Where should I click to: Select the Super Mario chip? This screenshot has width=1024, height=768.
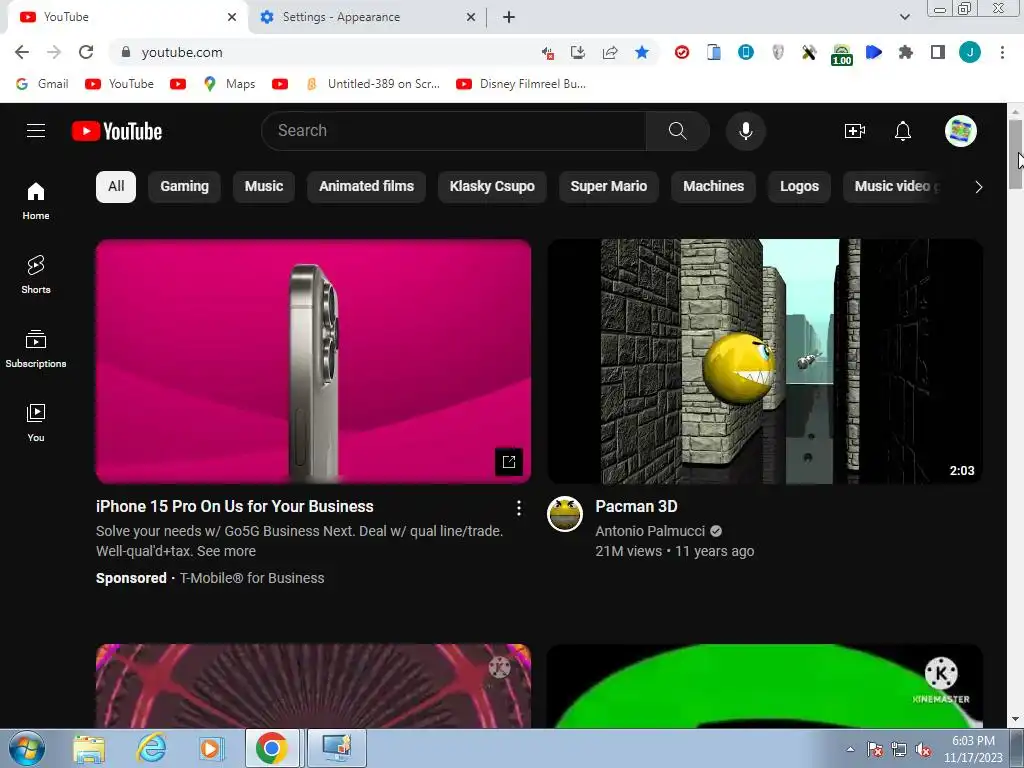609,187
